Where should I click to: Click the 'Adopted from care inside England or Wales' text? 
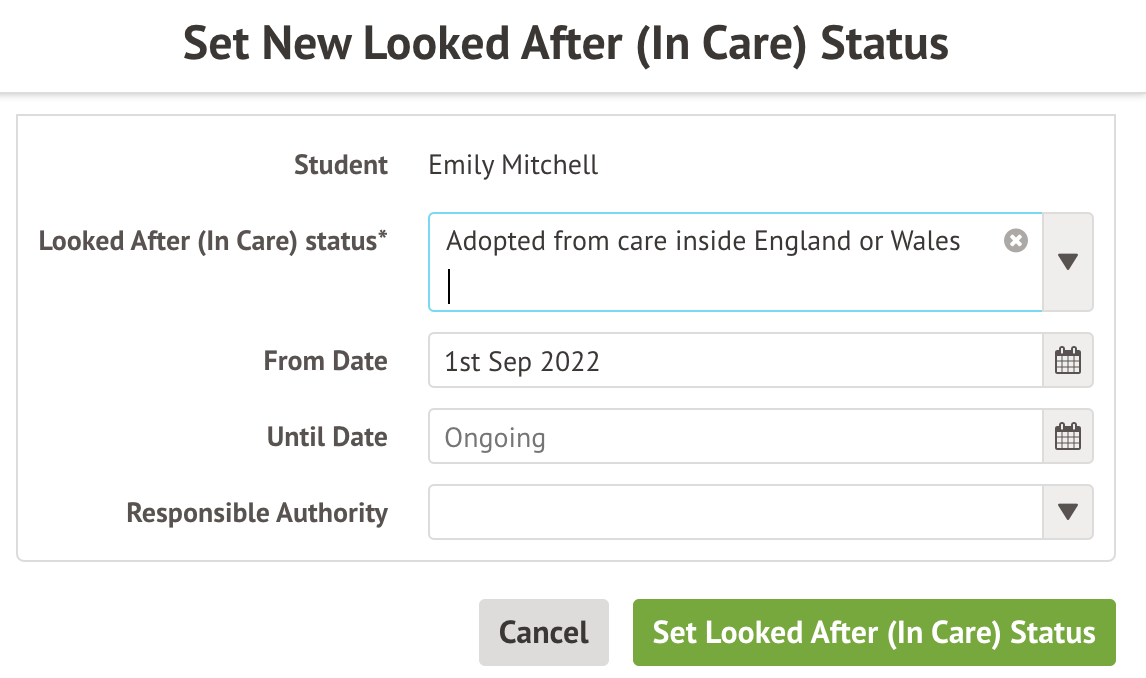703,241
